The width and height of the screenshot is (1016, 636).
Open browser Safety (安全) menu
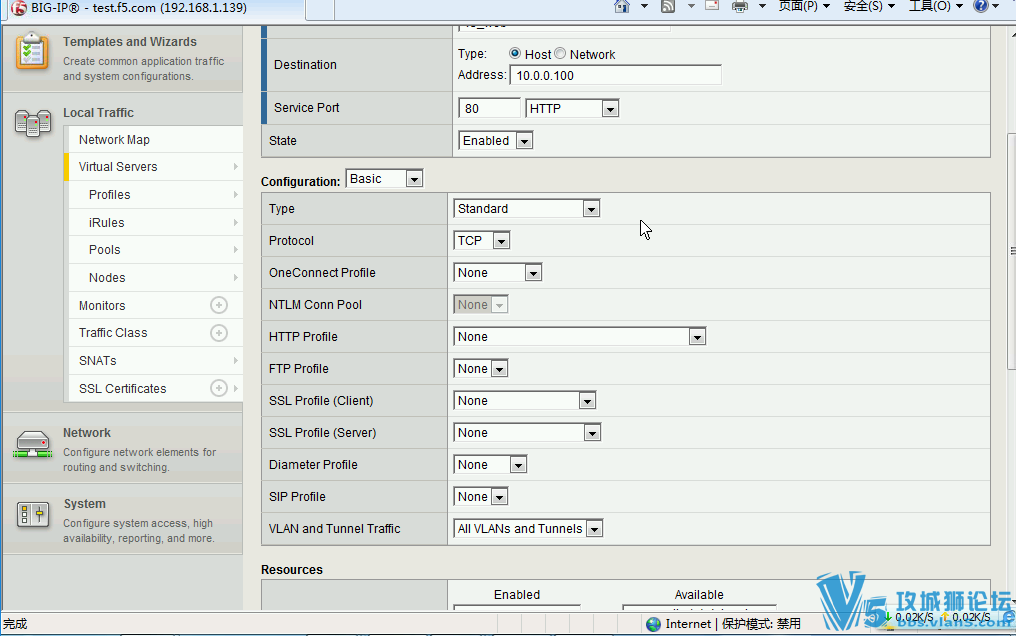869,6
